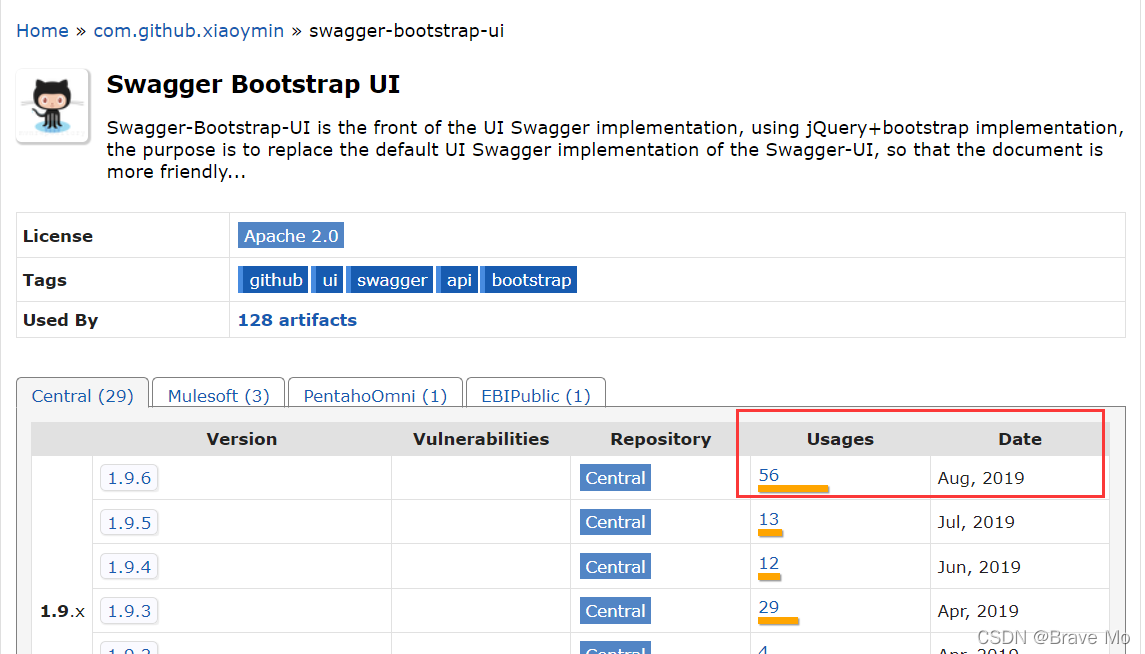Click the swagger-bootstrap-ui breadcrumb text

407,31
